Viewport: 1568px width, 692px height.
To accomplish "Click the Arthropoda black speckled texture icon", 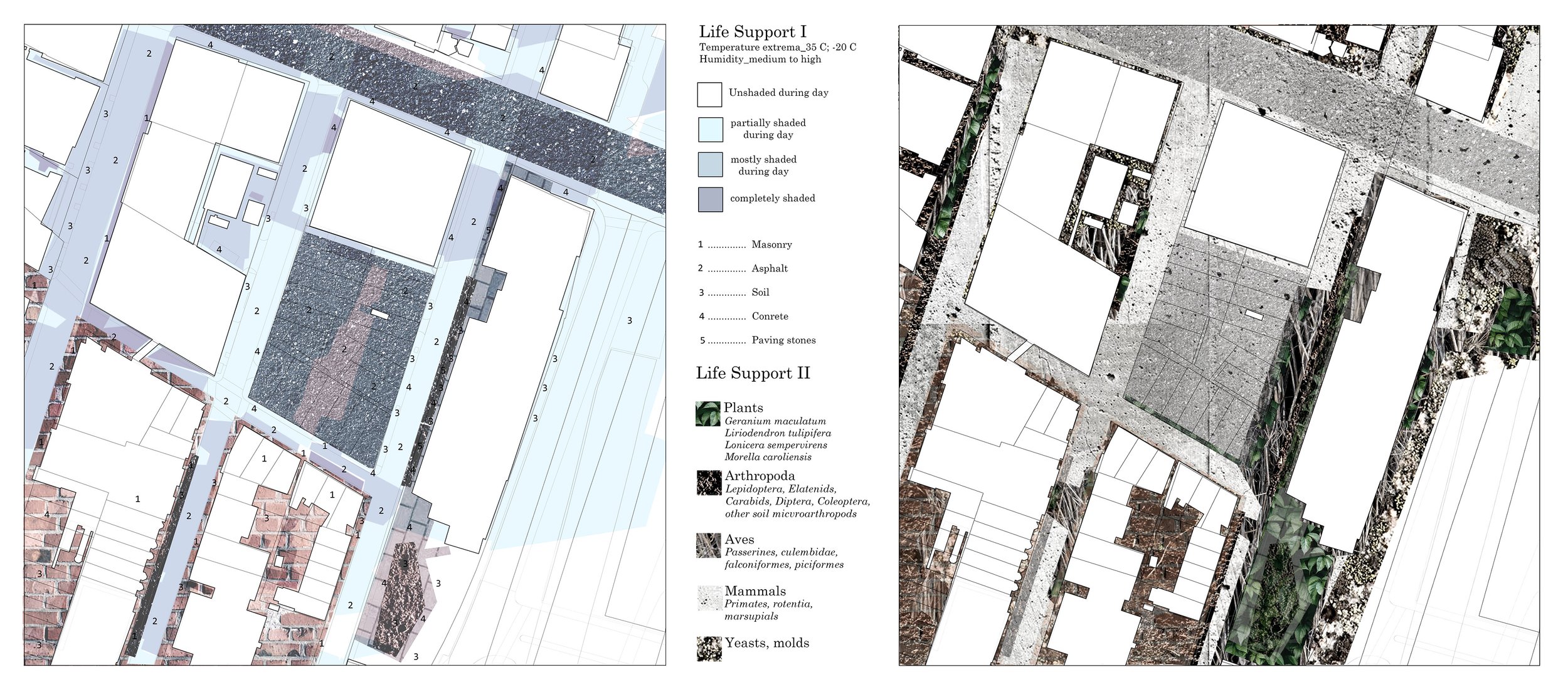I will 709,483.
